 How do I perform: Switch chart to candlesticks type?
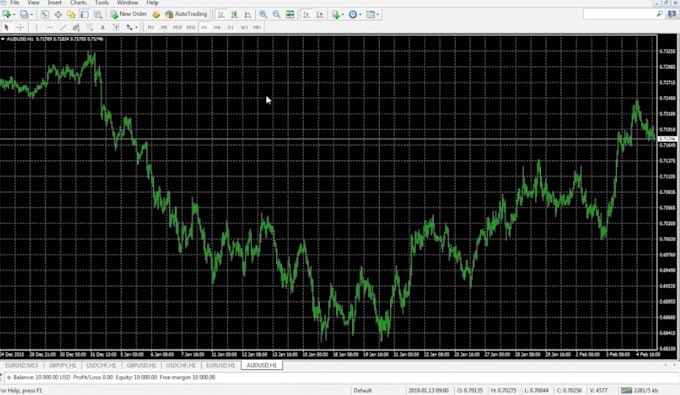point(234,14)
